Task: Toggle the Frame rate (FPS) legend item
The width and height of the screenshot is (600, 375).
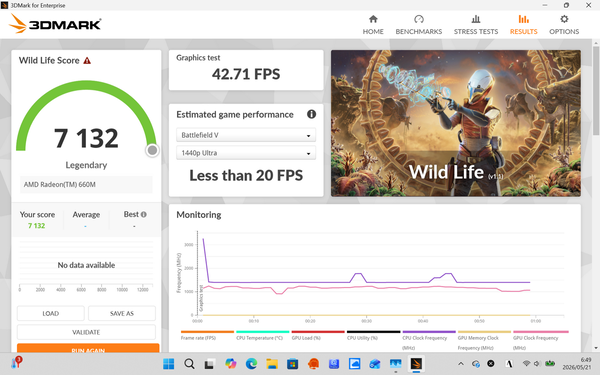Action: [x=207, y=335]
